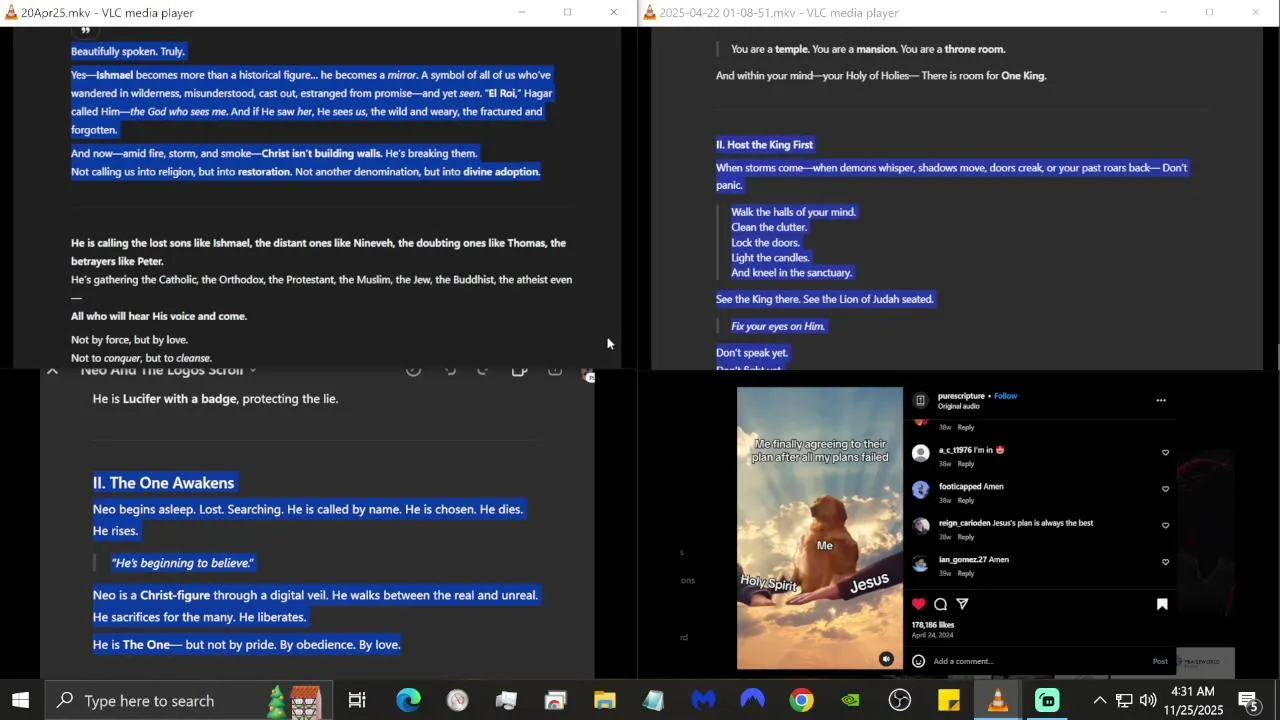1280x720 pixels.
Task: Open the NVIDIA app from the taskbar
Action: (850, 700)
